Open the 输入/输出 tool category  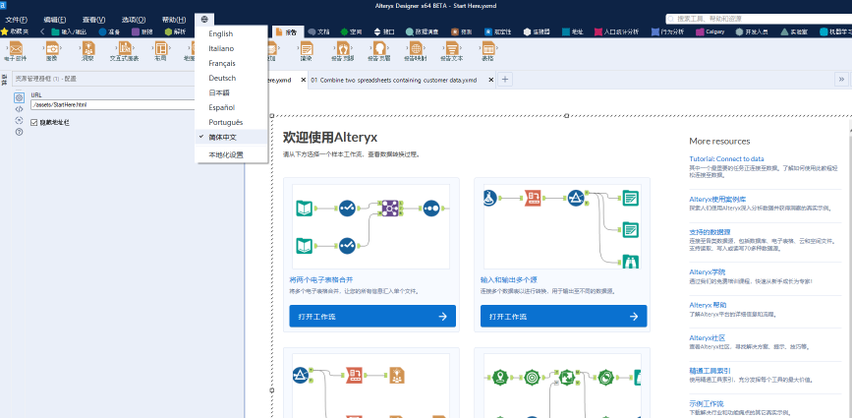pos(70,32)
